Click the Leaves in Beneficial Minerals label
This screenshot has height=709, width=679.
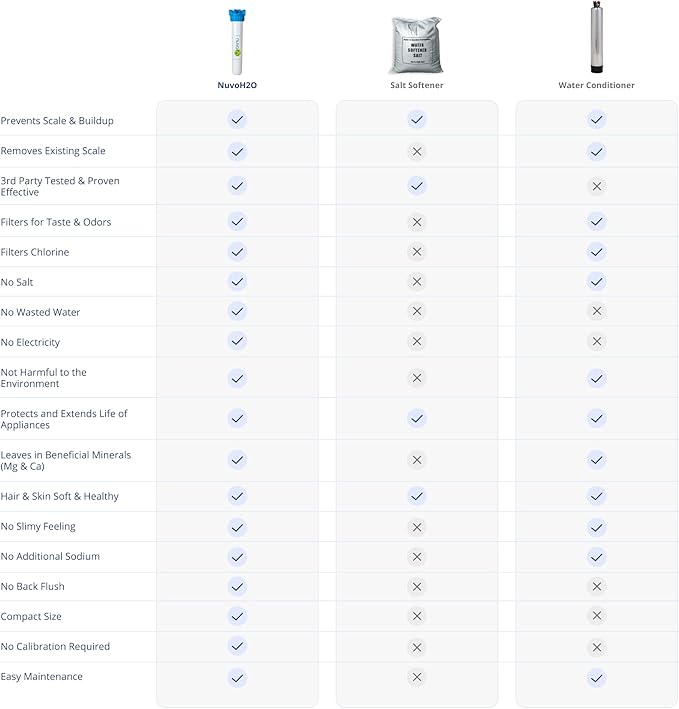pos(66,460)
